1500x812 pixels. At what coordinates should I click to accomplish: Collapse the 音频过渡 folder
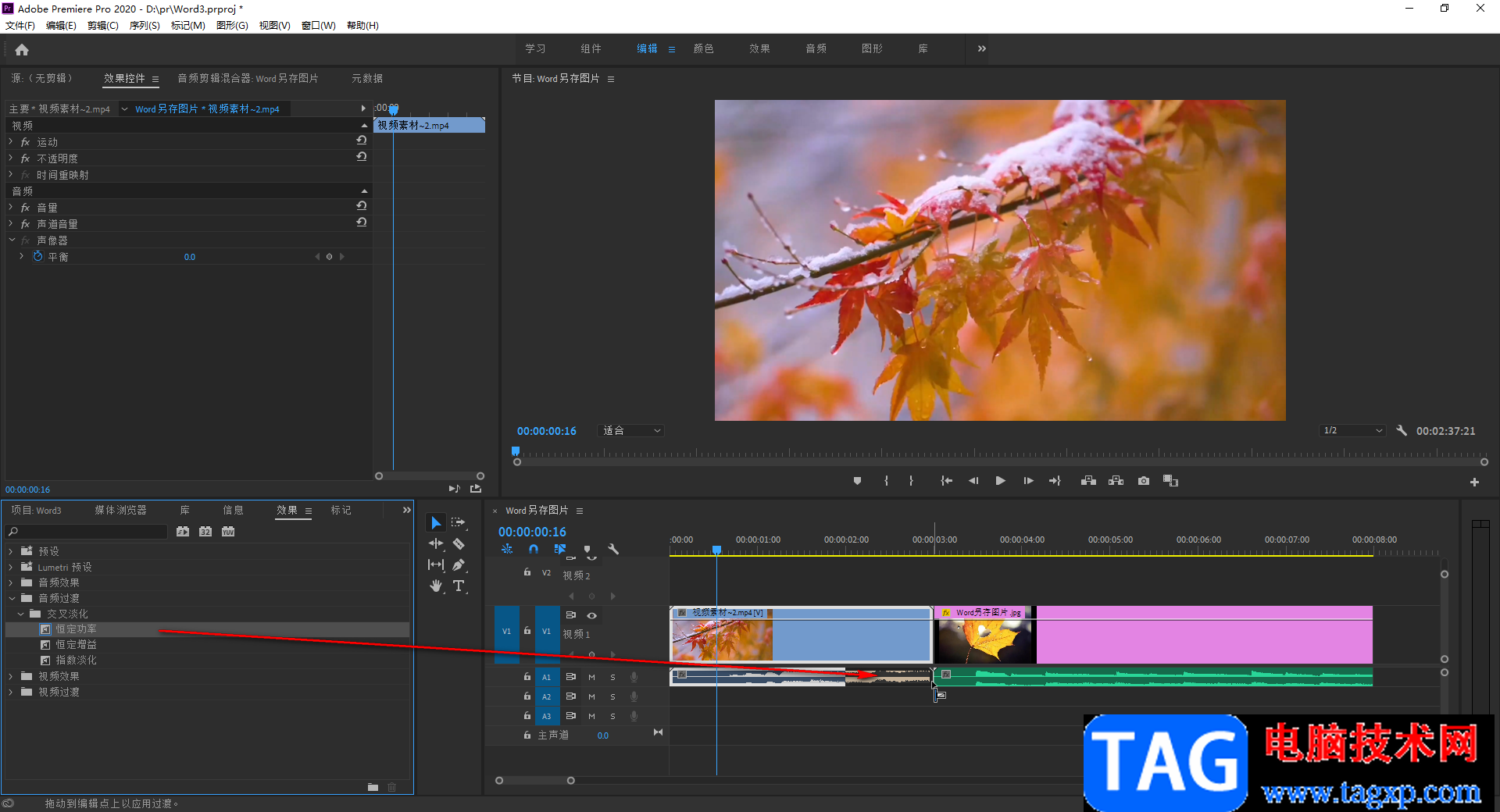(12, 598)
